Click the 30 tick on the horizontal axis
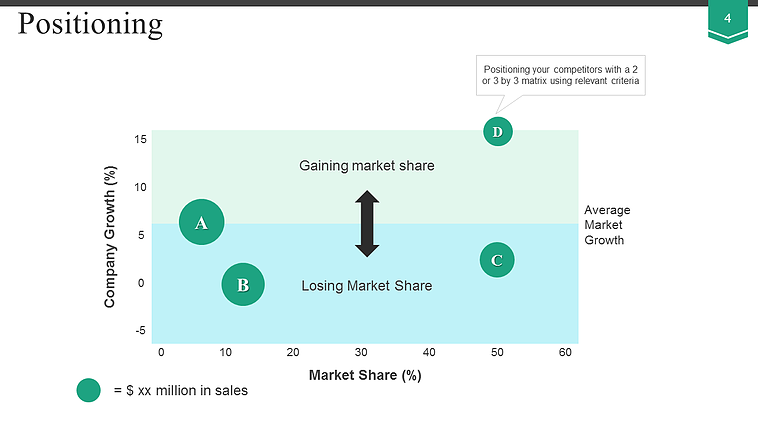The width and height of the screenshot is (758, 426). tap(361, 352)
